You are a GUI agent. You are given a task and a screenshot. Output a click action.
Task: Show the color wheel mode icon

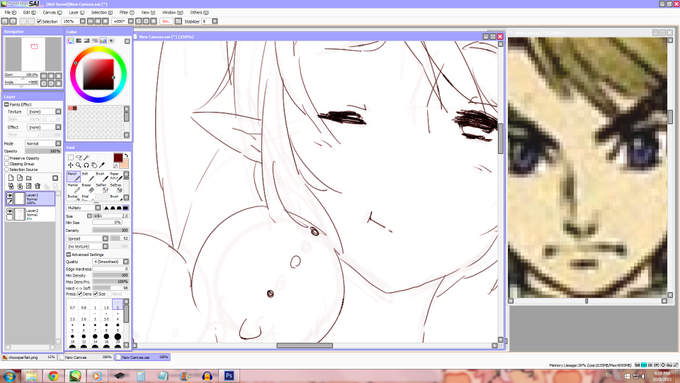tap(71, 40)
